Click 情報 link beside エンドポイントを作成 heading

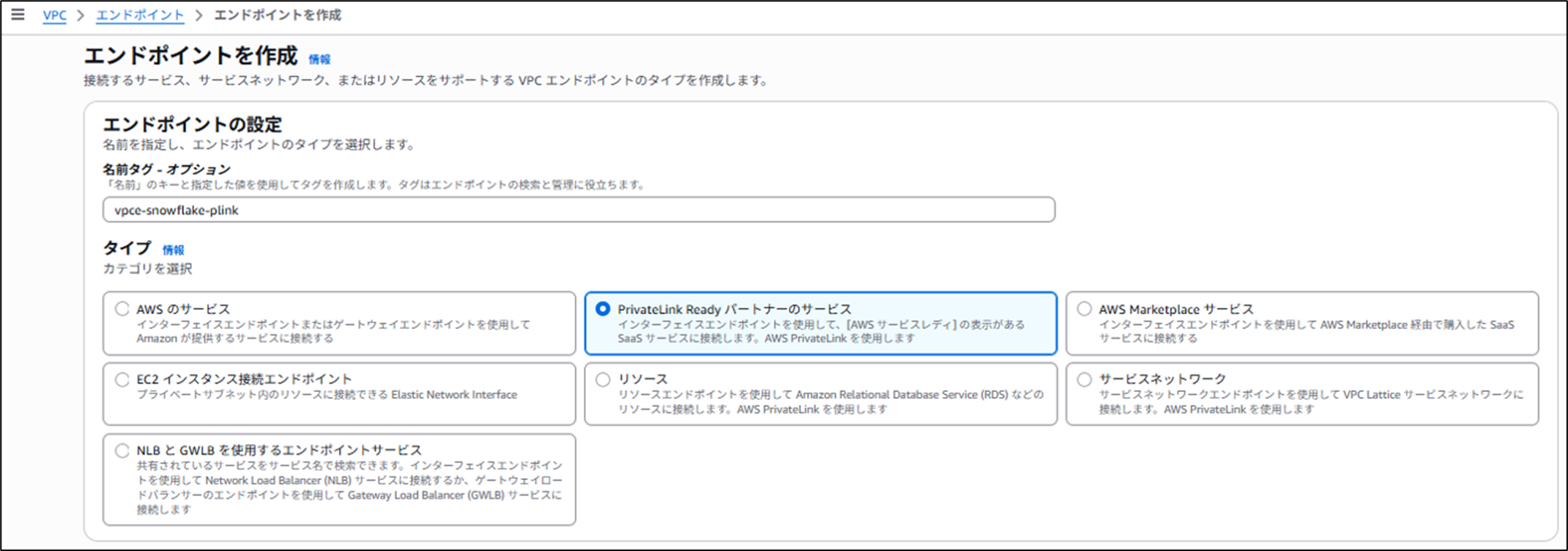click(319, 59)
